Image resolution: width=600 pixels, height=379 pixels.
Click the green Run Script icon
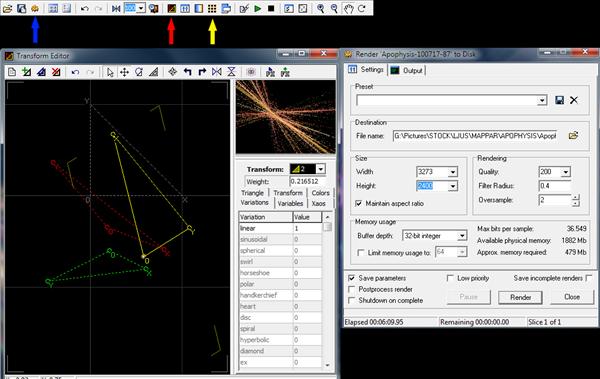point(258,8)
